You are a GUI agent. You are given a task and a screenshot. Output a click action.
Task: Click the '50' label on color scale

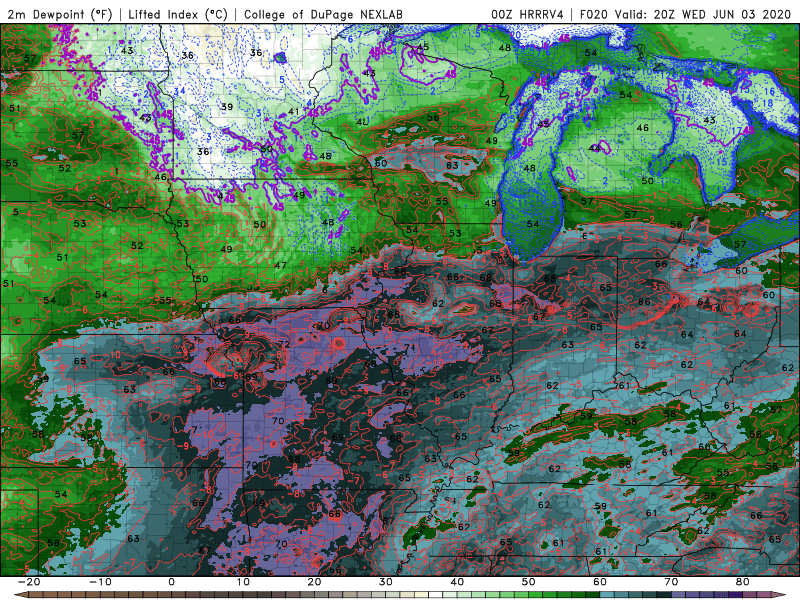click(x=529, y=582)
